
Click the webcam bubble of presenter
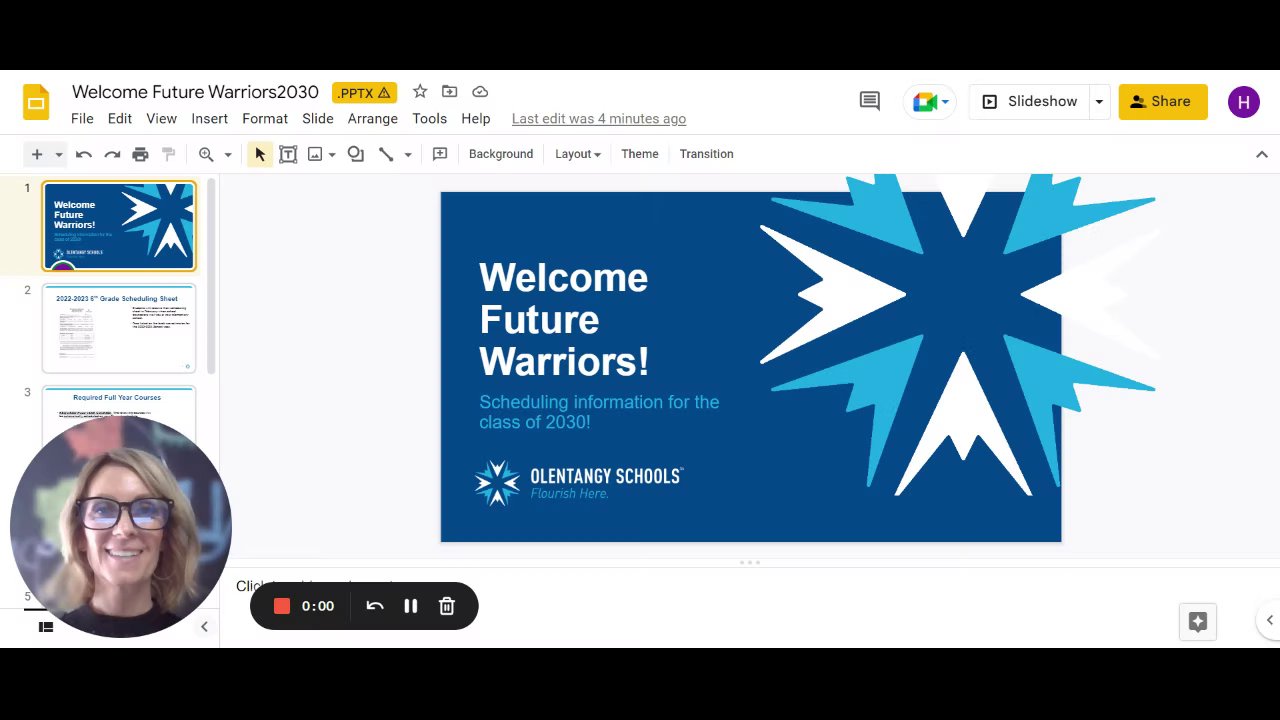coord(121,527)
